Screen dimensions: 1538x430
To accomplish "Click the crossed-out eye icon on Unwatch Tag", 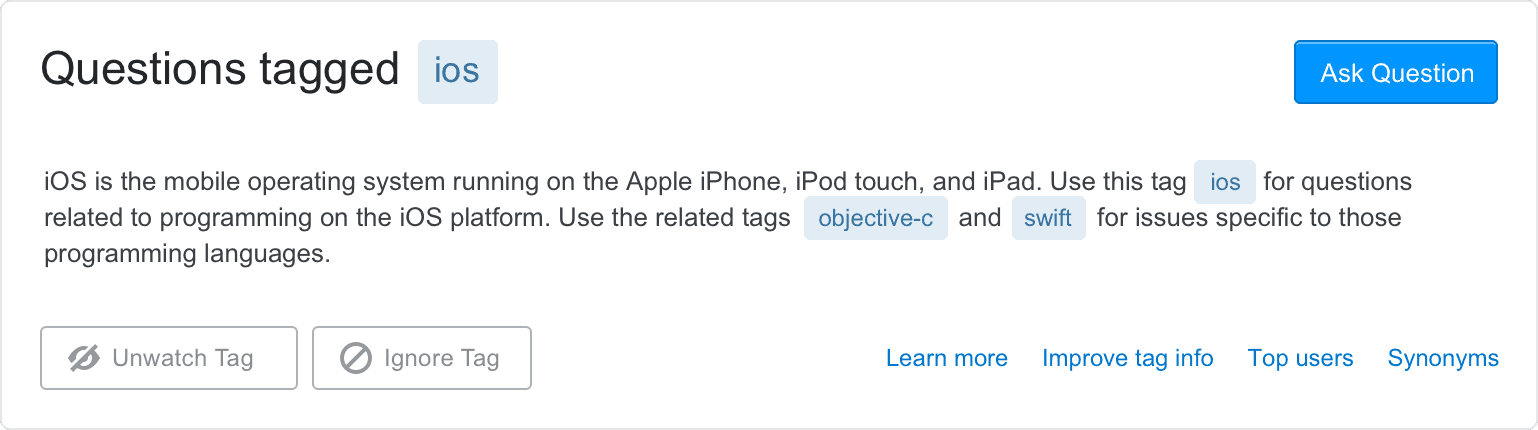I will 85,358.
